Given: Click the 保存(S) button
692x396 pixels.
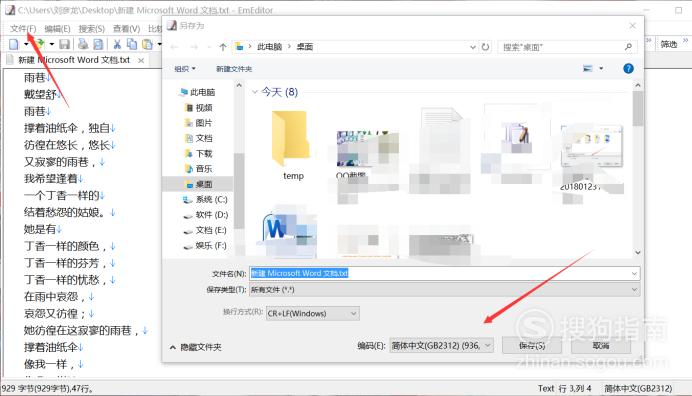Looking at the screenshot, I should click(x=532, y=346).
